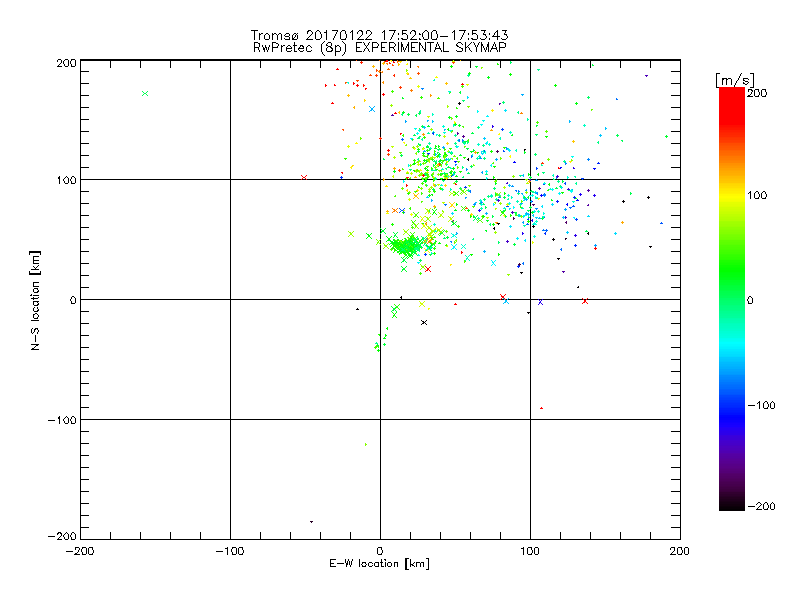The height and width of the screenshot is (600, 800).
Task: Click the y-axis tick label '0'
Action: point(73,300)
